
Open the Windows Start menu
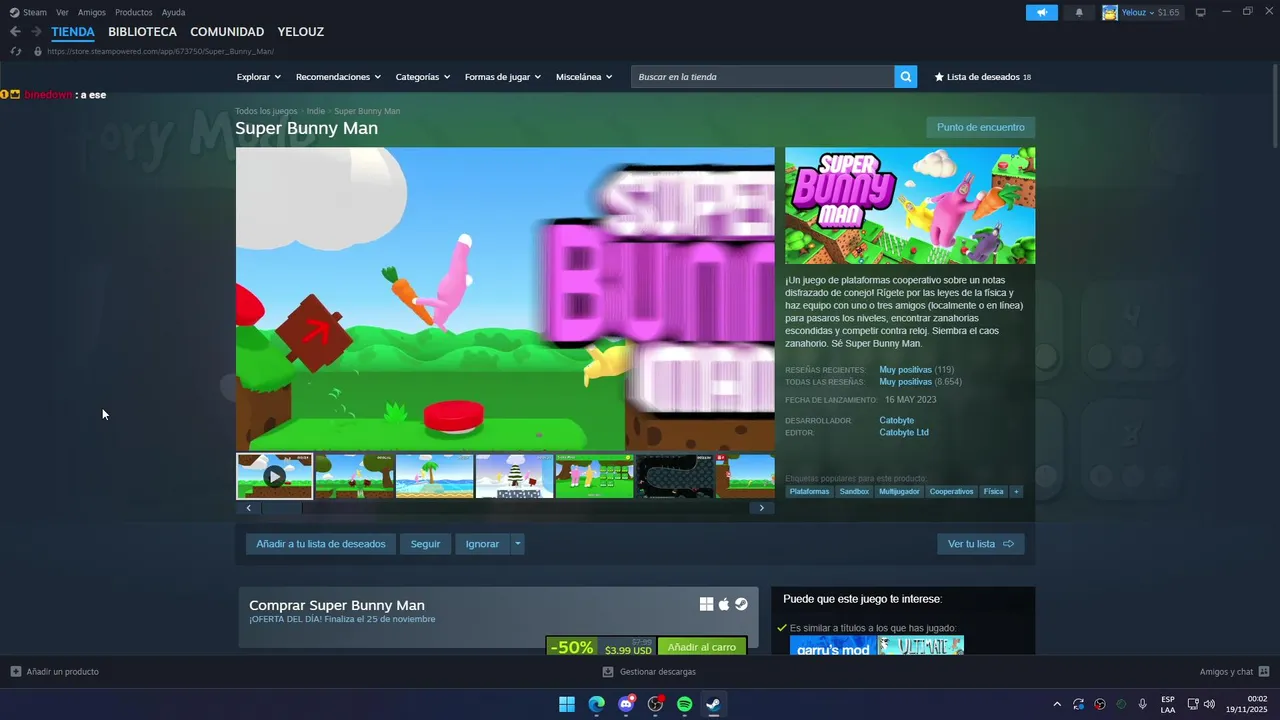tap(567, 704)
